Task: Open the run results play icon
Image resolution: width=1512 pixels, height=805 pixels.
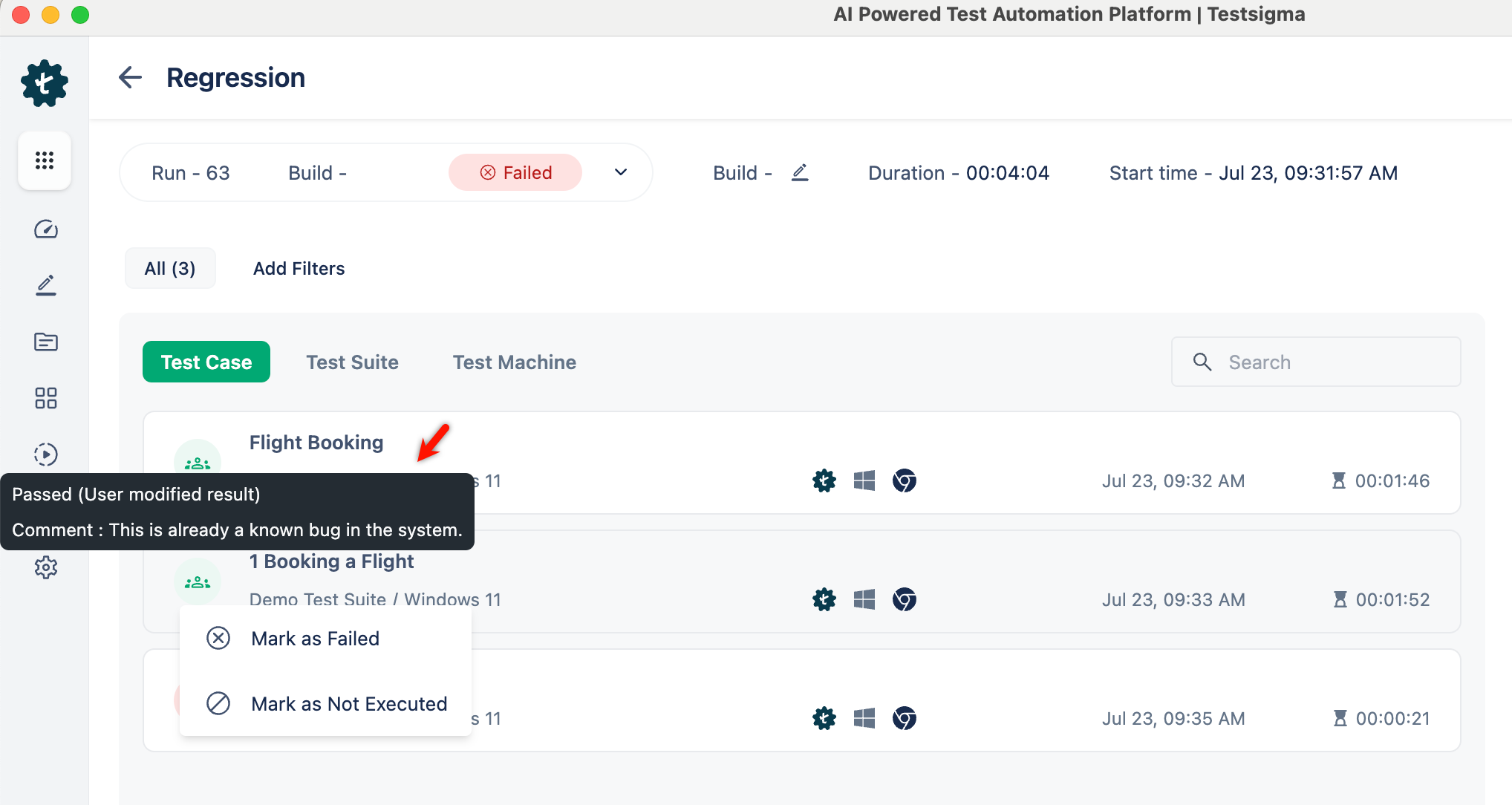Action: pyautogui.click(x=45, y=454)
